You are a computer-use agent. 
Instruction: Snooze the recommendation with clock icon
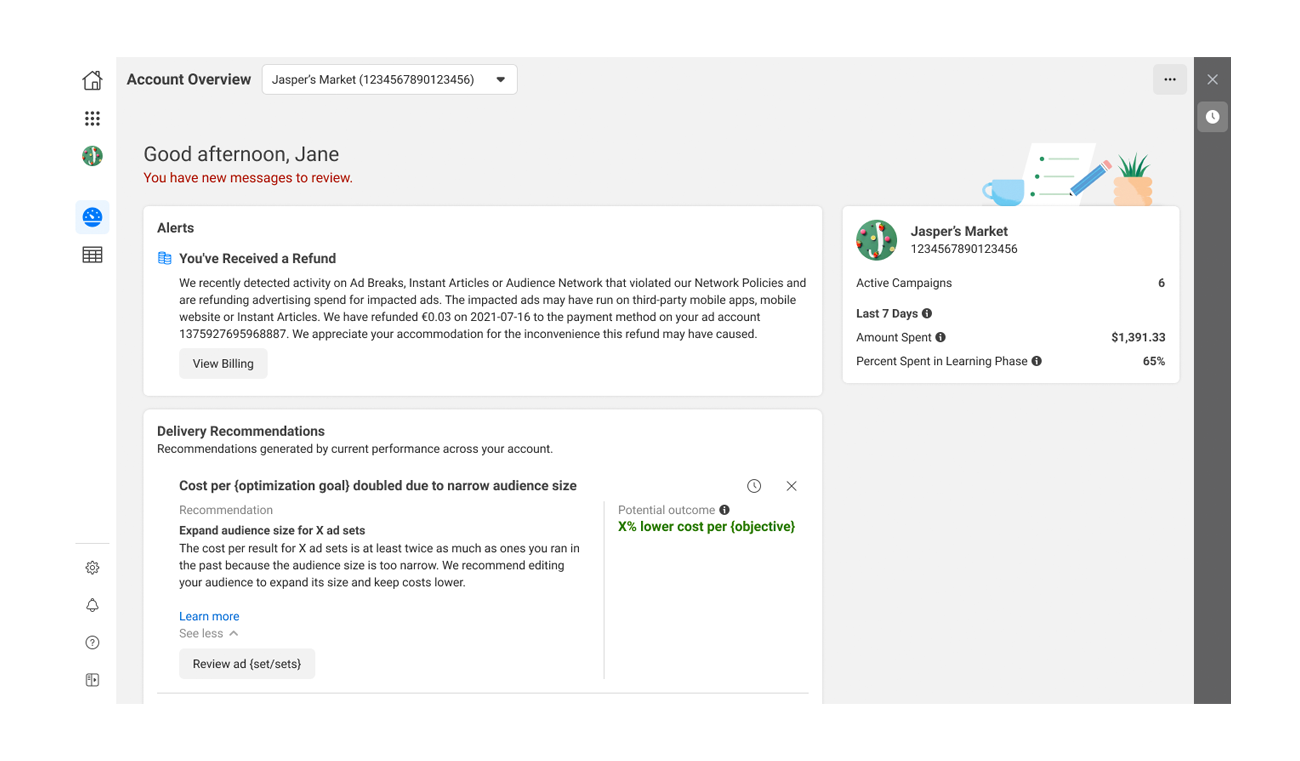point(754,486)
